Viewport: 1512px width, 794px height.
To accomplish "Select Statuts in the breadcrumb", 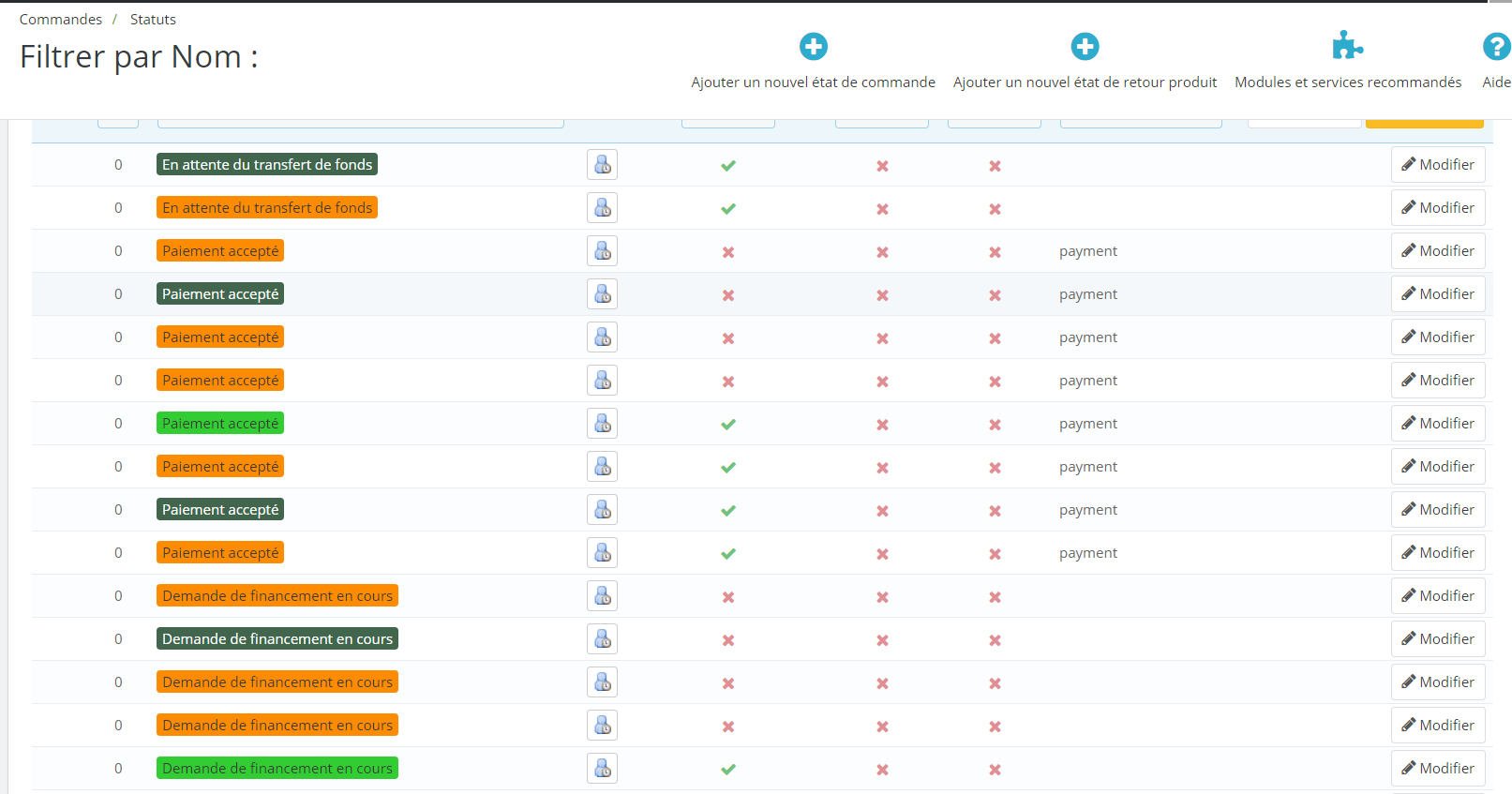I will click(x=153, y=20).
